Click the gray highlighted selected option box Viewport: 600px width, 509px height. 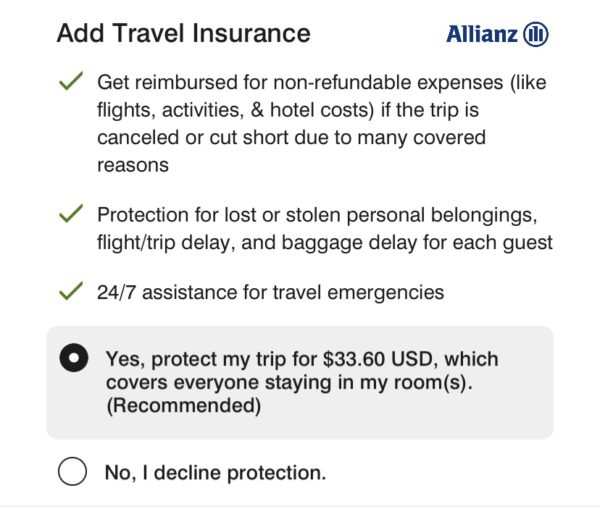[300, 382]
